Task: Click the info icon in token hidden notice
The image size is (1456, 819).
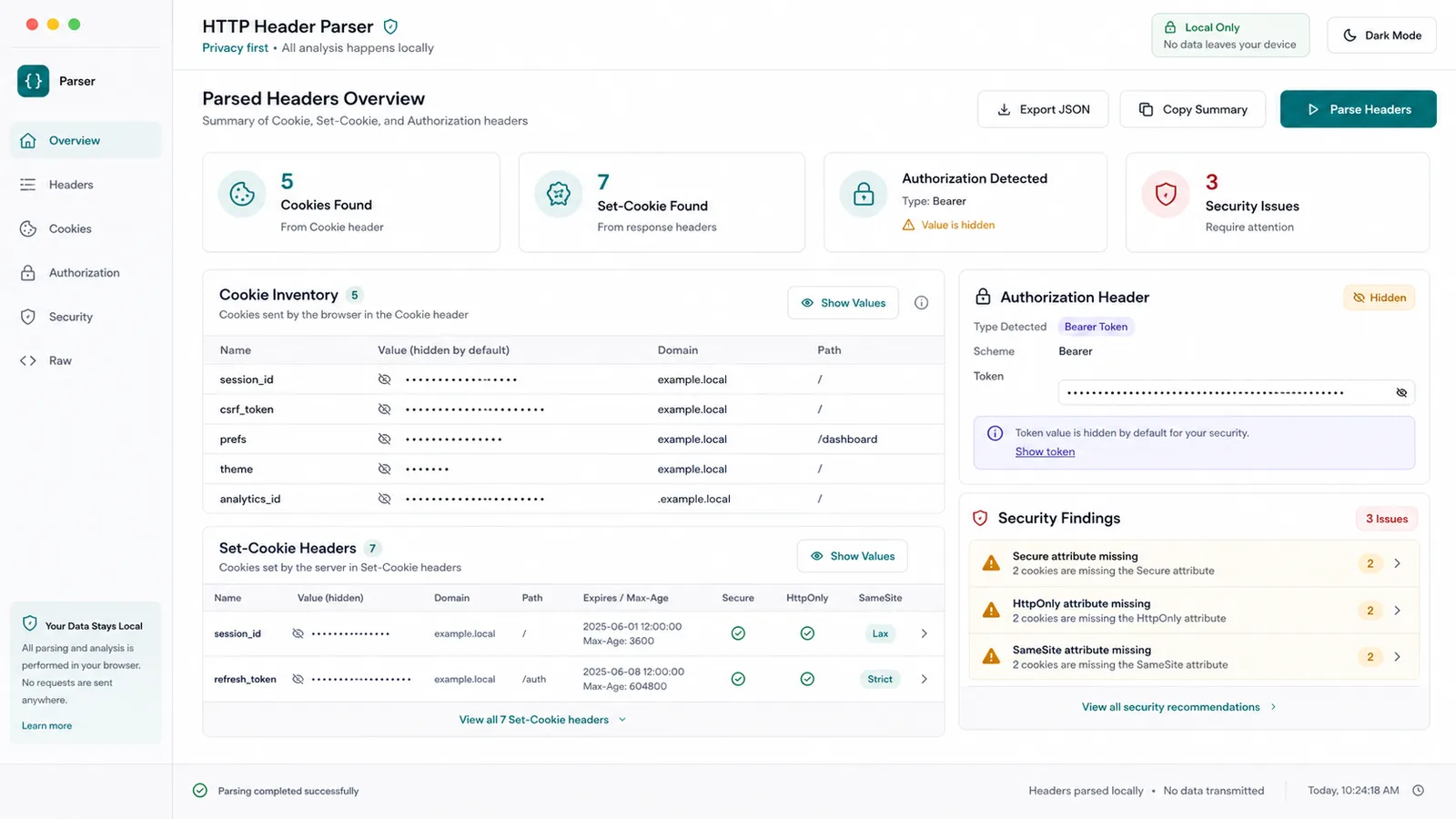Action: coord(996,433)
